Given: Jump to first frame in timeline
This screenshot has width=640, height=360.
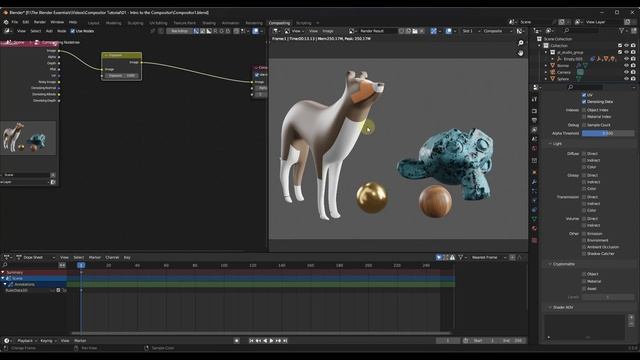Looking at the screenshot, I should coord(251,340).
